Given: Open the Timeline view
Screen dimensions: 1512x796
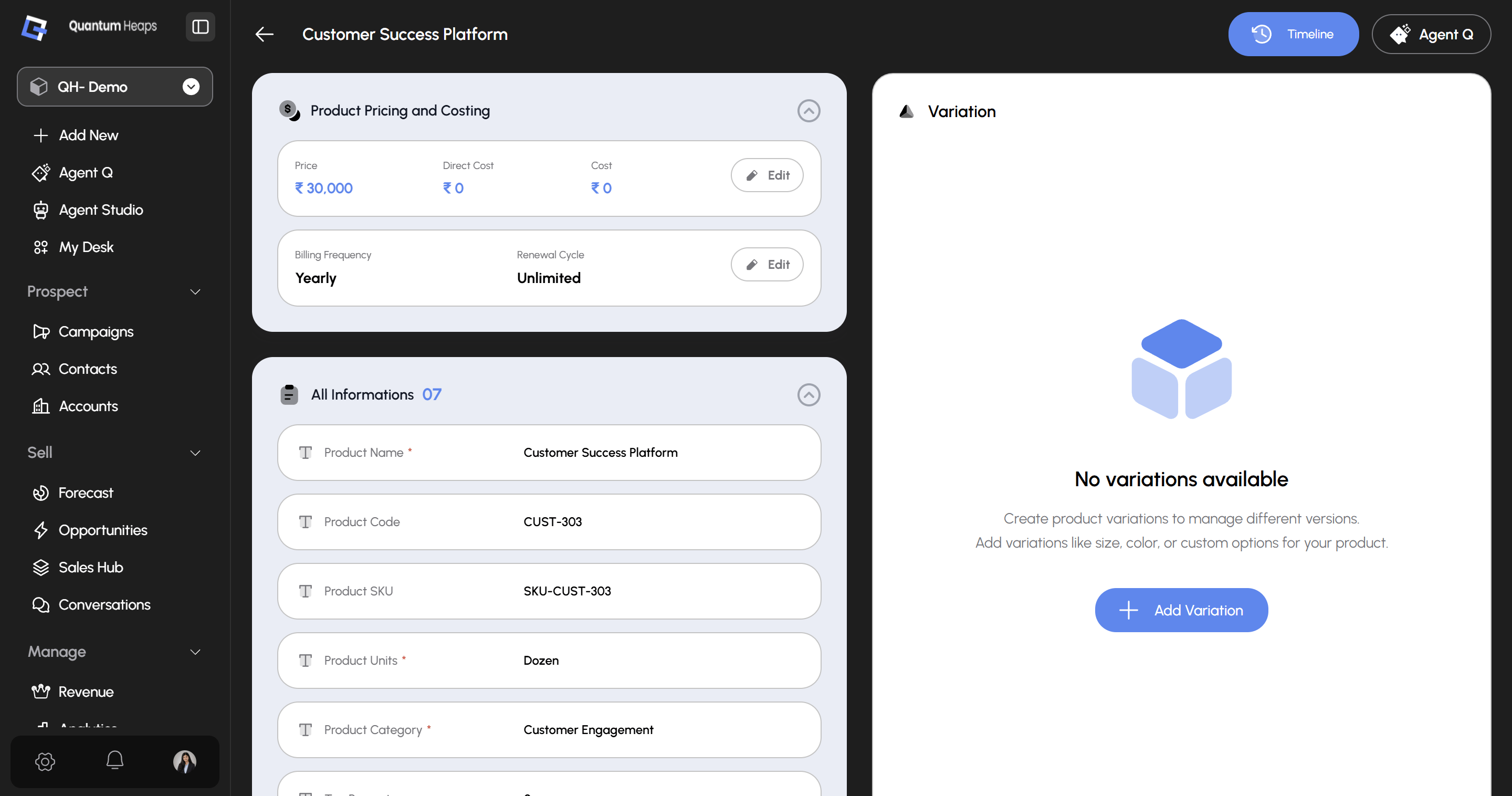Looking at the screenshot, I should [x=1293, y=34].
